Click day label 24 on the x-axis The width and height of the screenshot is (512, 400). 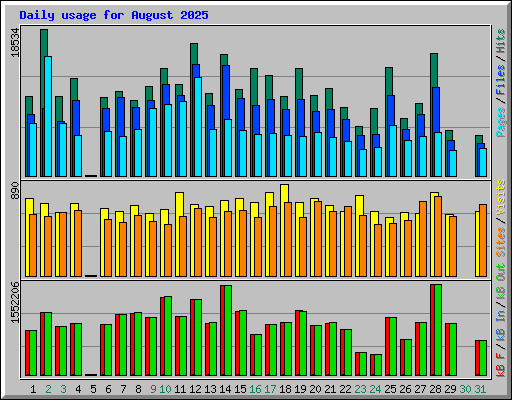point(375,389)
